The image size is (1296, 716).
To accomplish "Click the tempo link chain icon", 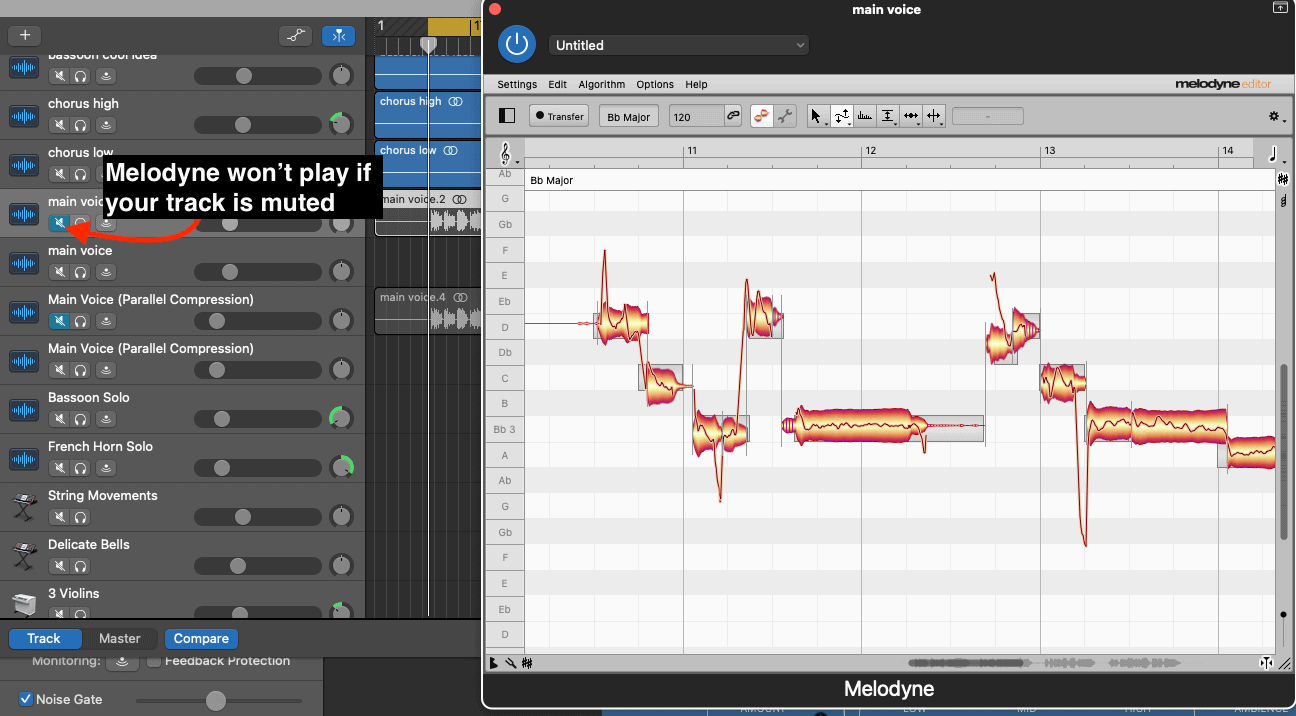I will pyautogui.click(x=734, y=116).
